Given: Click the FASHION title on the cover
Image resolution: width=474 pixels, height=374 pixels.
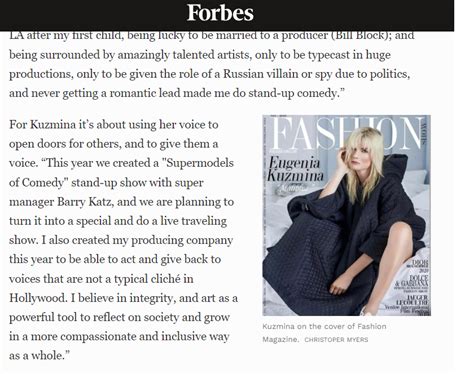Looking at the screenshot, I should coord(346,133).
